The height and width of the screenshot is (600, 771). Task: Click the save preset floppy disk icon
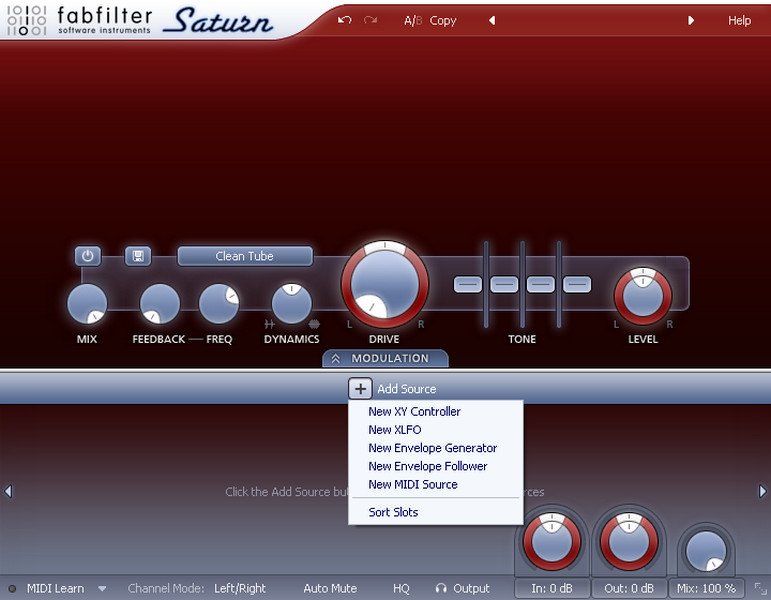tap(138, 256)
